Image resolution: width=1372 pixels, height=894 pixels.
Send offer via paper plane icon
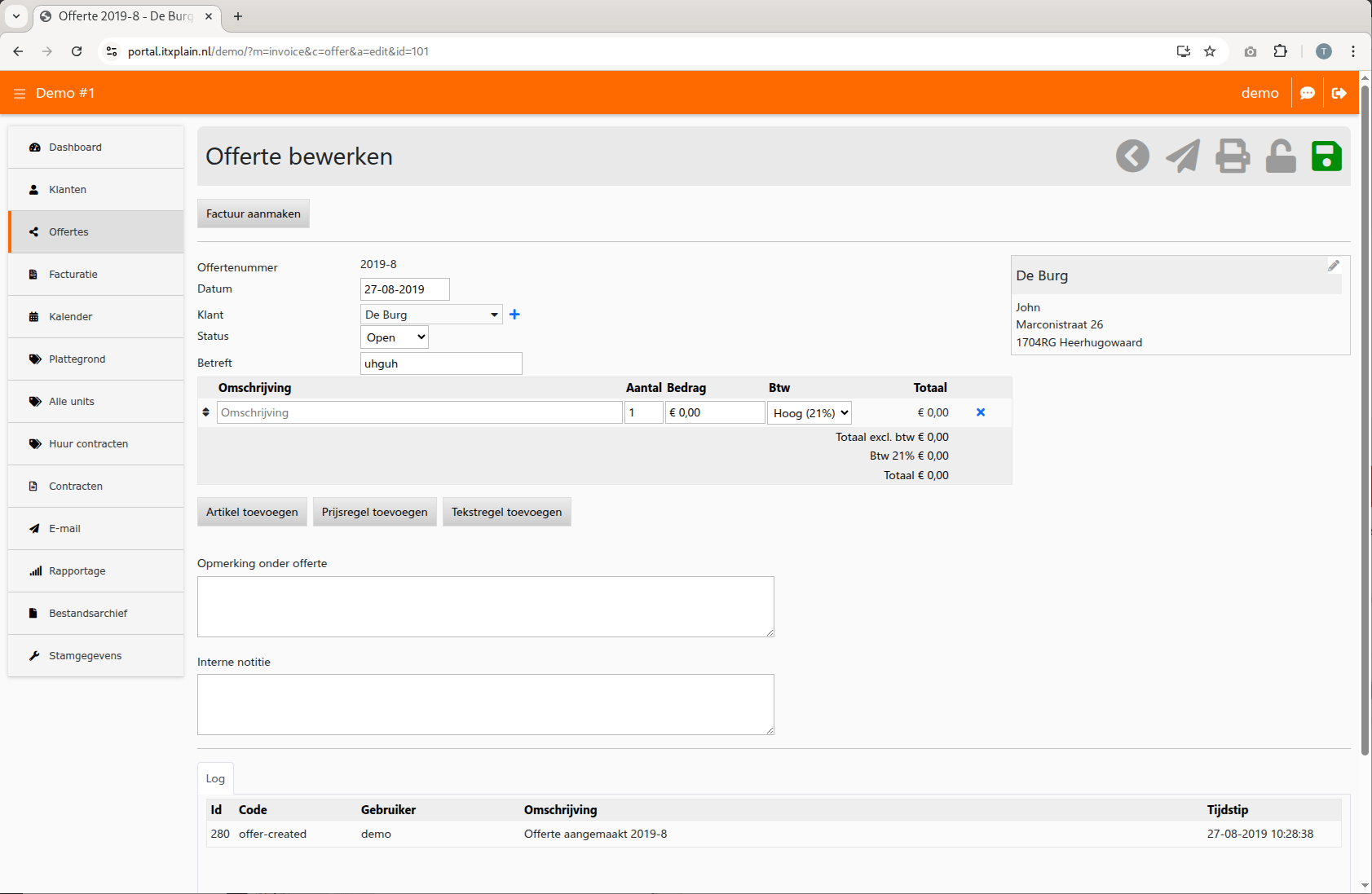1182,156
